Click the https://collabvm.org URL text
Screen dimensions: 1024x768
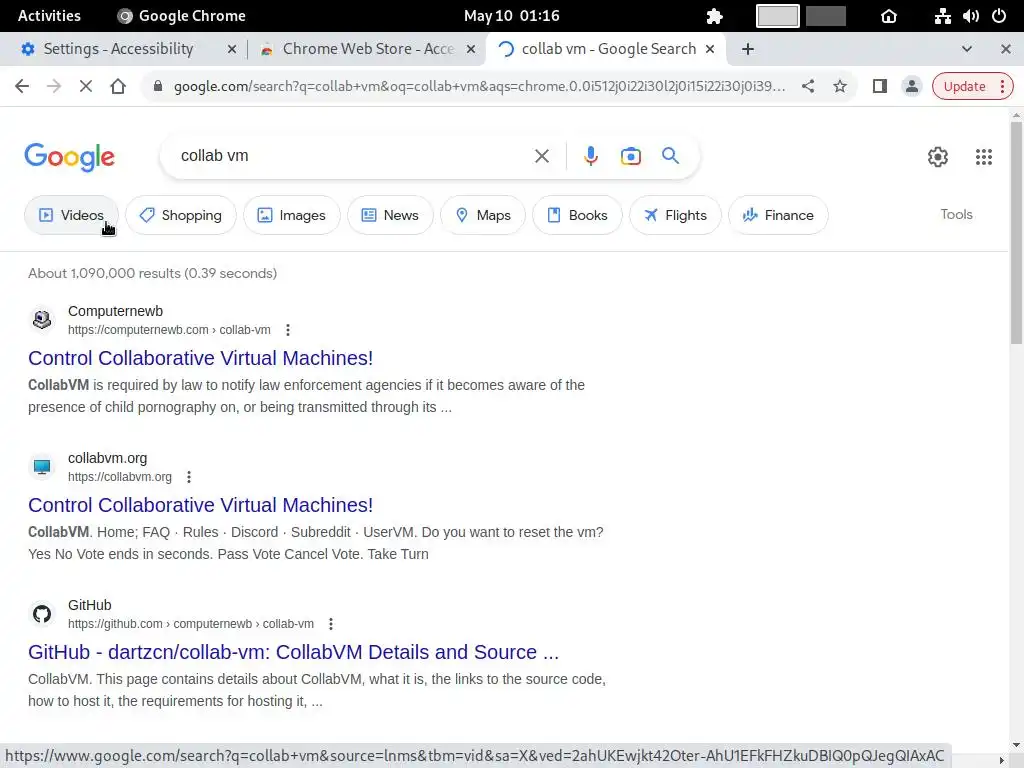(x=120, y=477)
